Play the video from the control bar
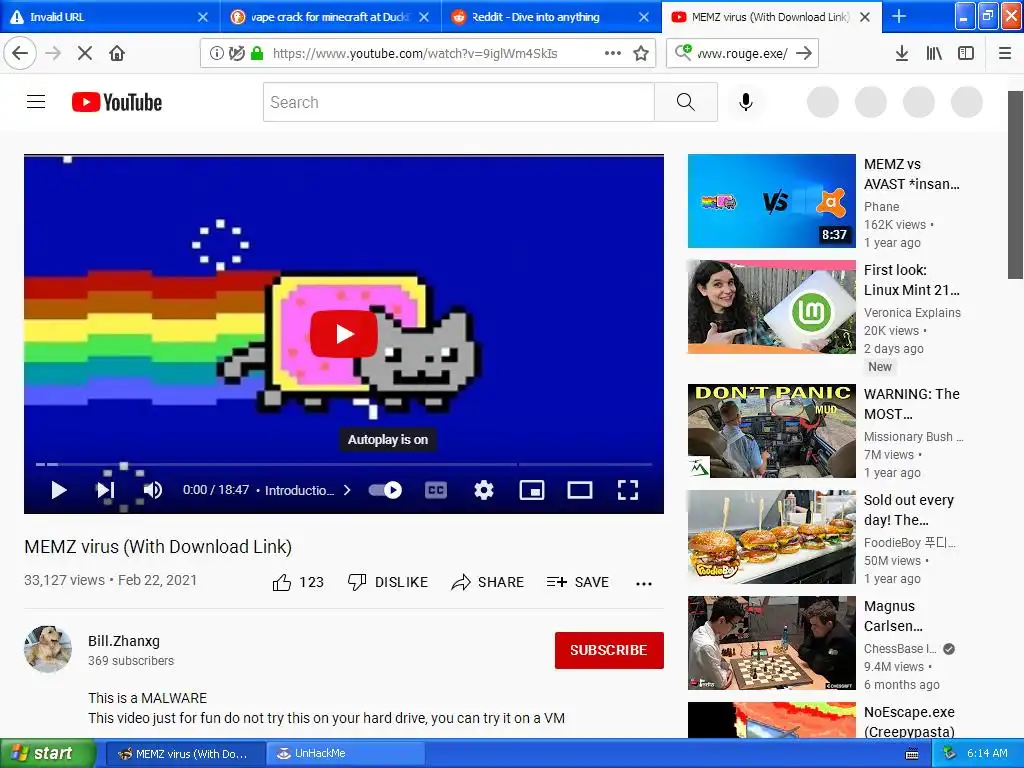 tap(59, 490)
